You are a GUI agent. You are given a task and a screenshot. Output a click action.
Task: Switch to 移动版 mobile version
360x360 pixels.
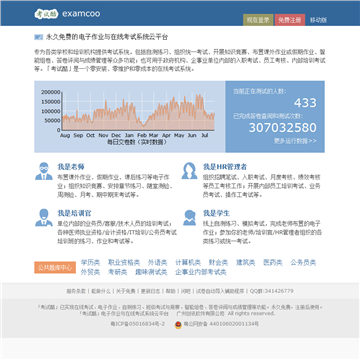318,20
